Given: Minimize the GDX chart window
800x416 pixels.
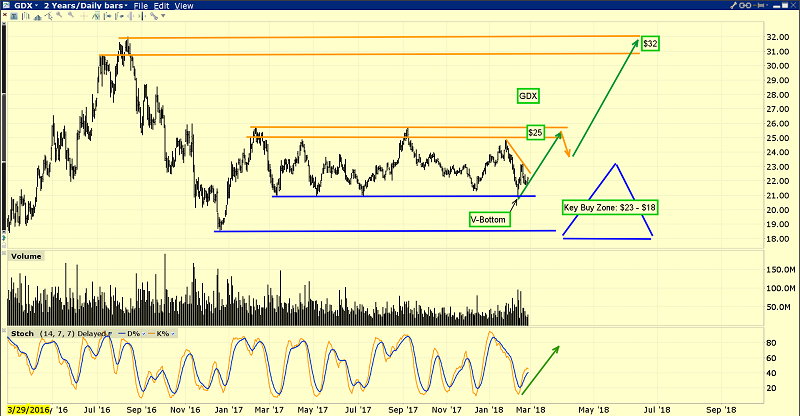Looking at the screenshot, I should point(776,7).
